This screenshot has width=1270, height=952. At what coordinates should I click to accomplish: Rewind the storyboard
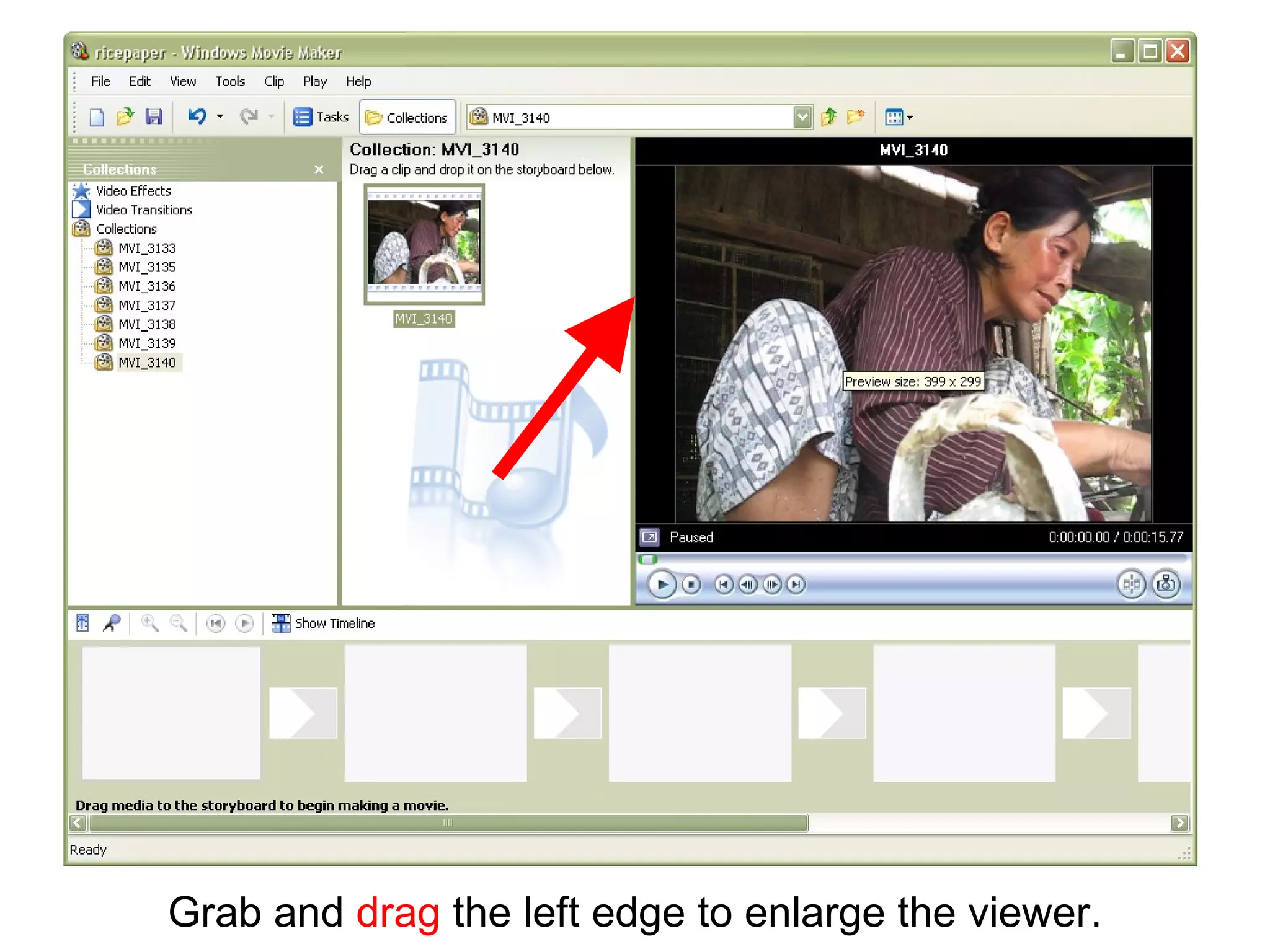click(216, 623)
